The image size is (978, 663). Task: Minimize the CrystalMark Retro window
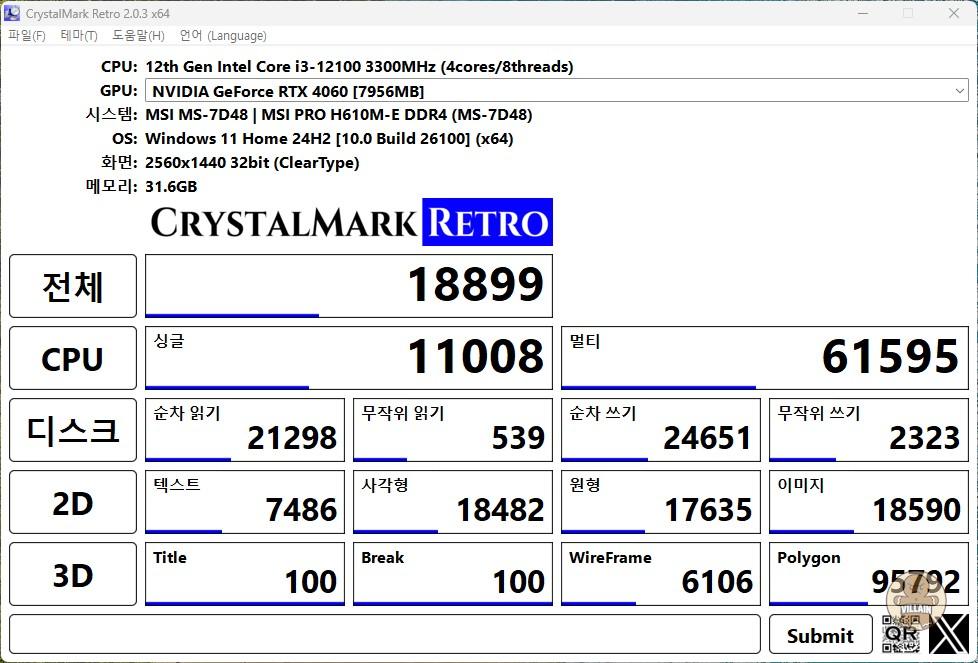point(863,13)
